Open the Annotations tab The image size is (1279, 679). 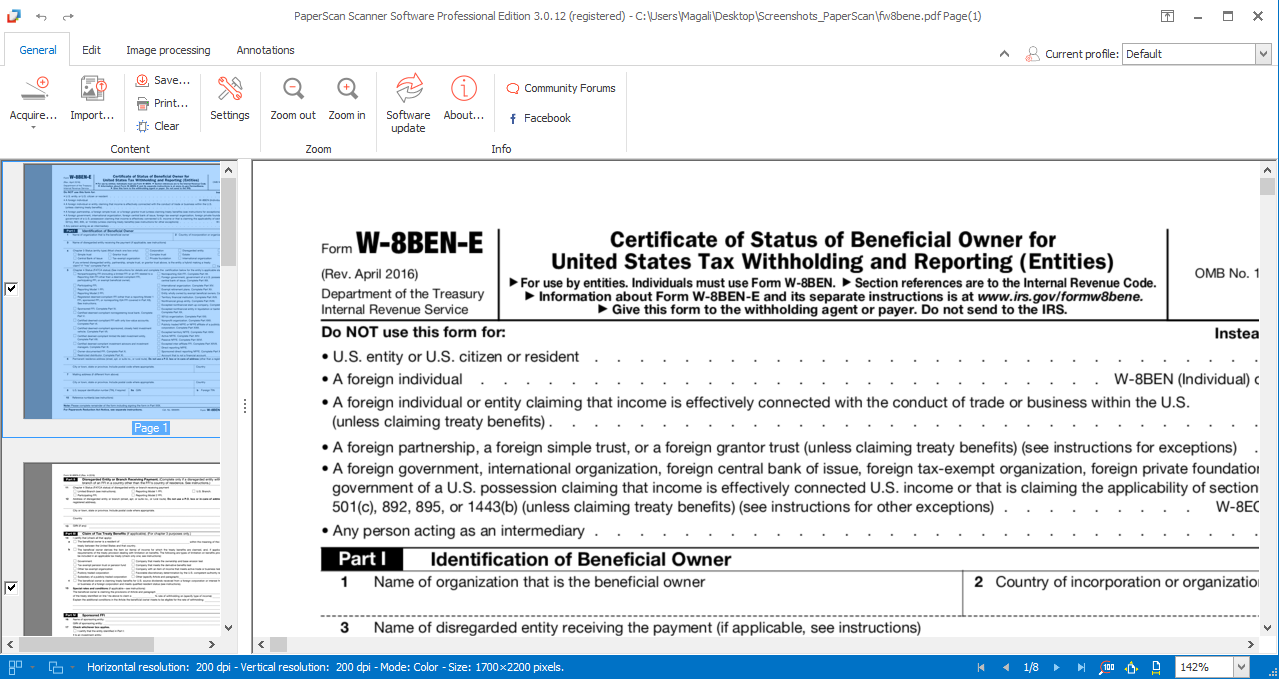(x=264, y=49)
